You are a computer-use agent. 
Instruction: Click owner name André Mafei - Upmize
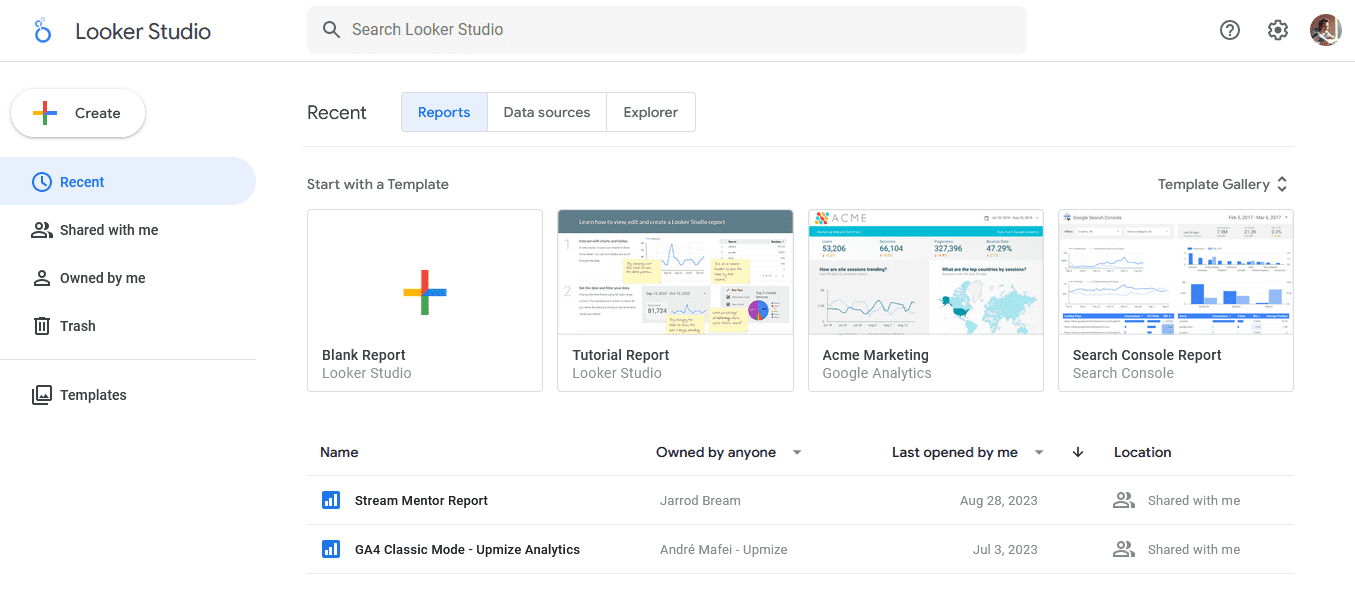724,550
